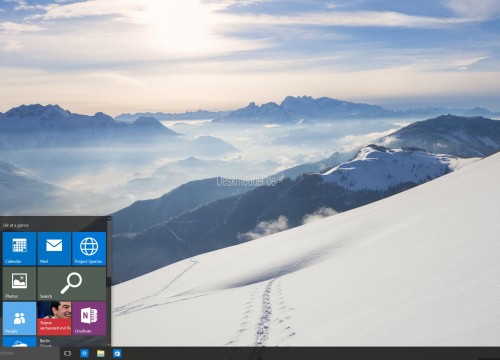500x360 pixels.
Task: Open the Mail tile
Action: [54, 249]
